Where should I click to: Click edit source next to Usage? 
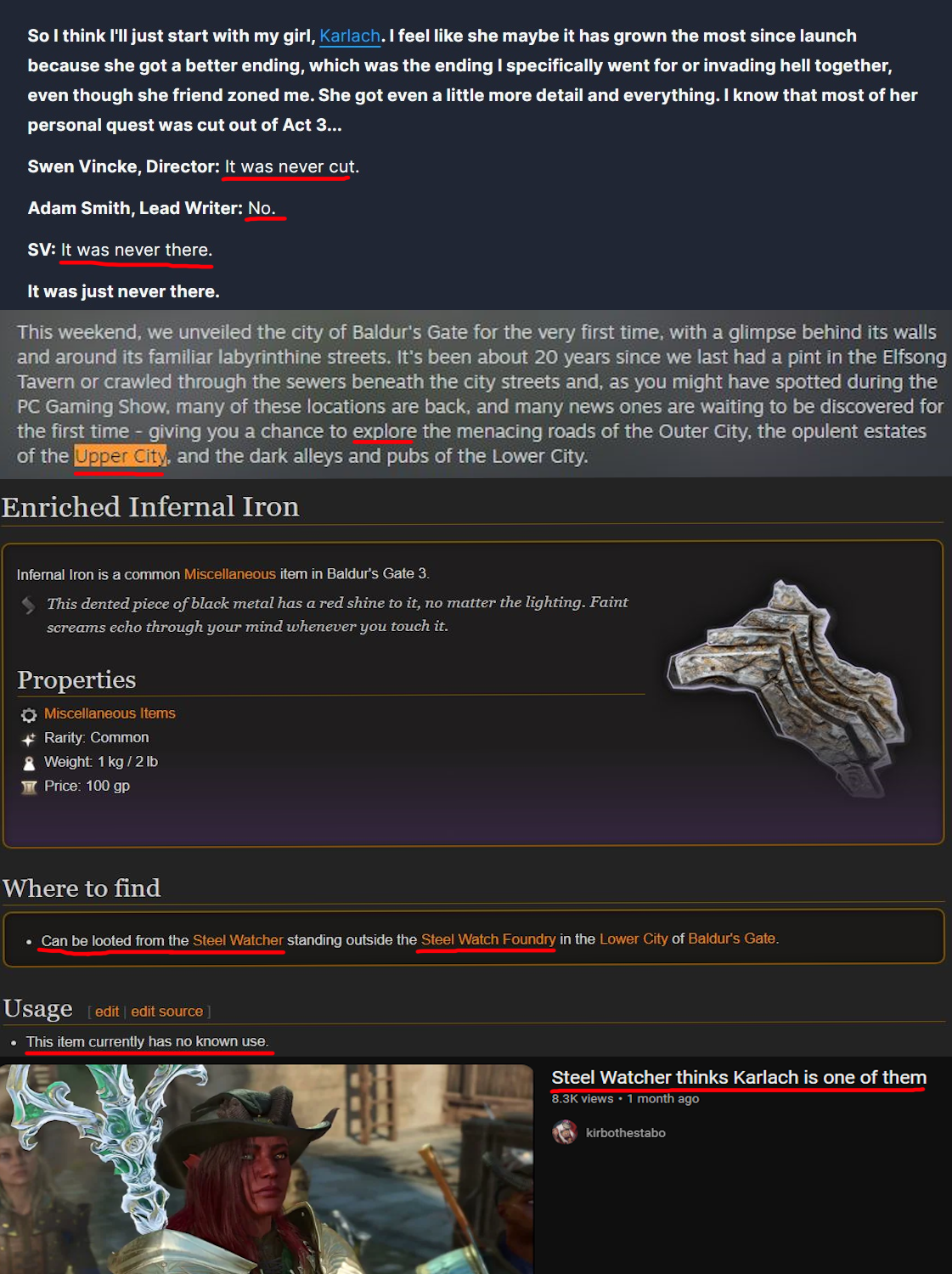166,1012
